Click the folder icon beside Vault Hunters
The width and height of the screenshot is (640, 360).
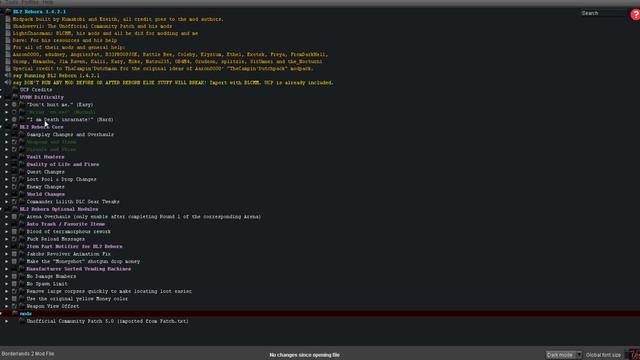pos(22,157)
